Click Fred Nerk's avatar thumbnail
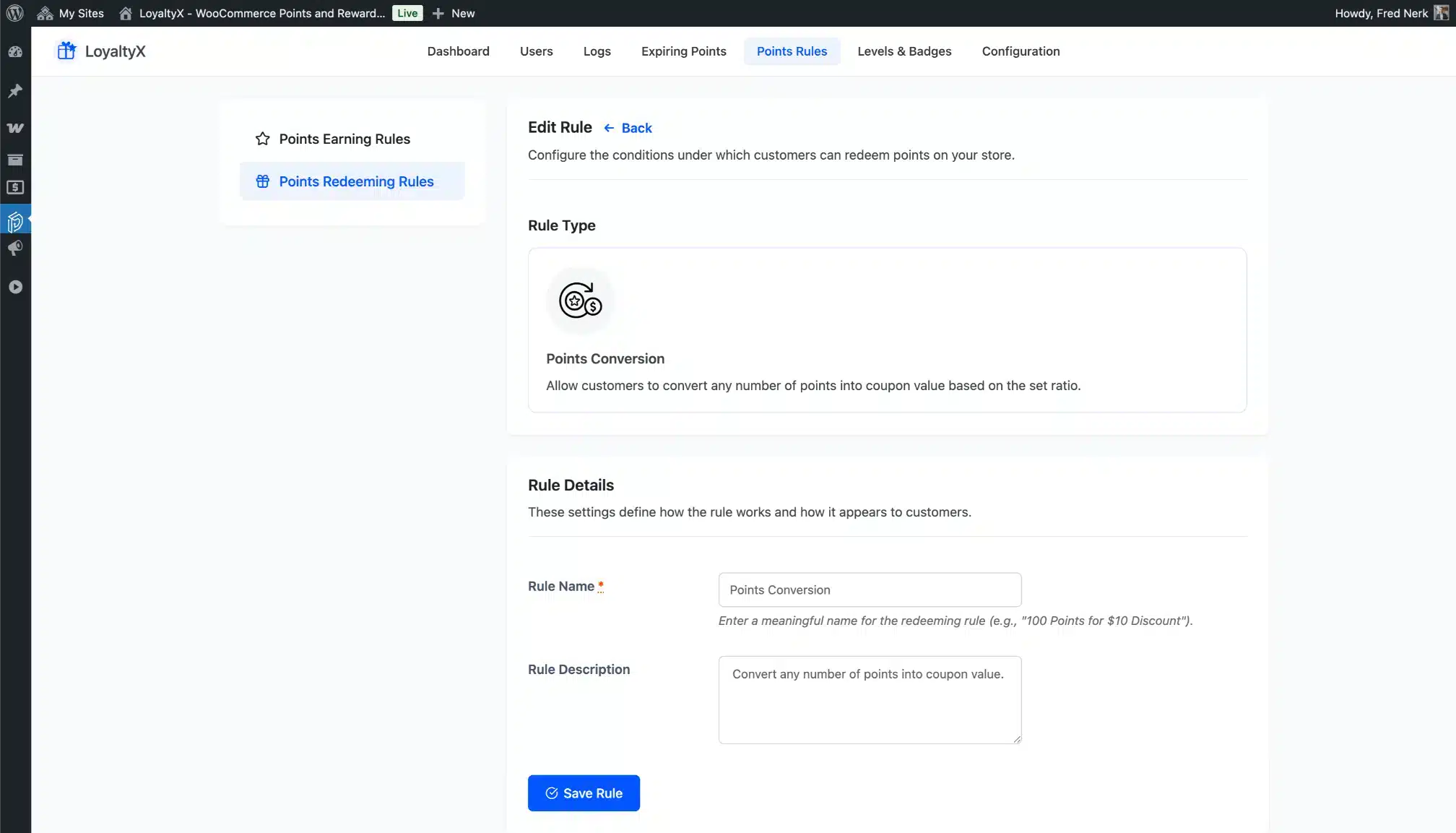 (1441, 13)
